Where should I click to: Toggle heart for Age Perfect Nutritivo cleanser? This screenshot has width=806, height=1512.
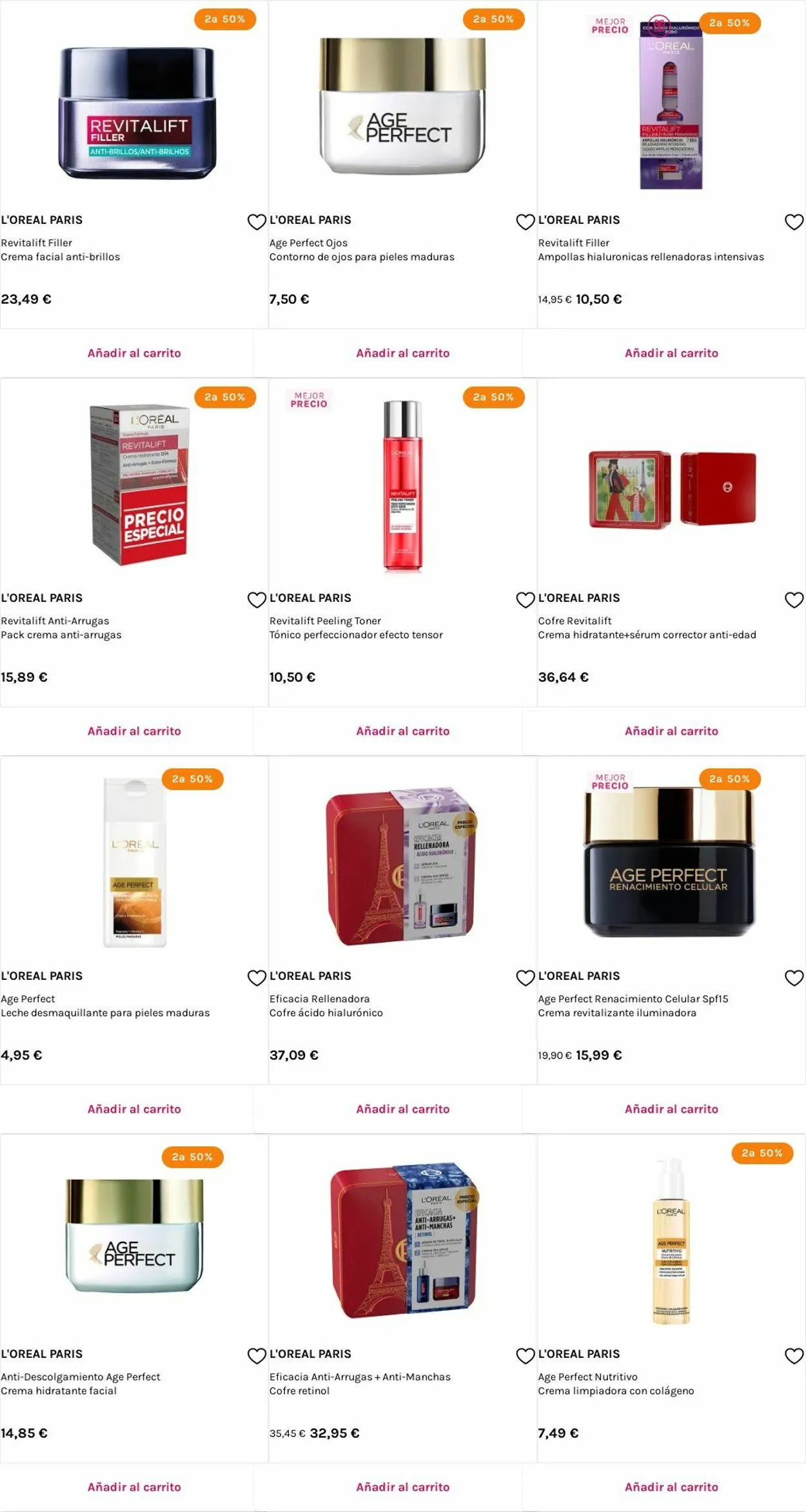pos(794,1356)
